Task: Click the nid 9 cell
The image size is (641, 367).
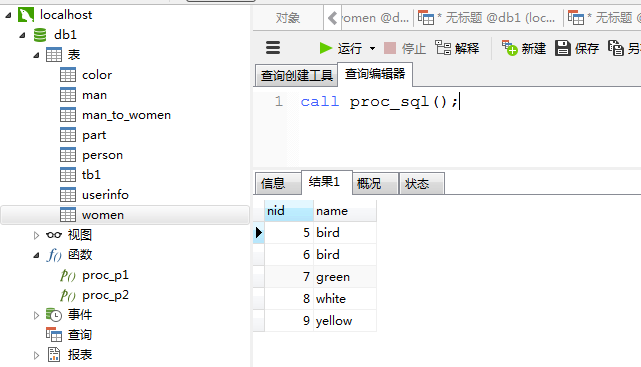Action: (x=289, y=321)
